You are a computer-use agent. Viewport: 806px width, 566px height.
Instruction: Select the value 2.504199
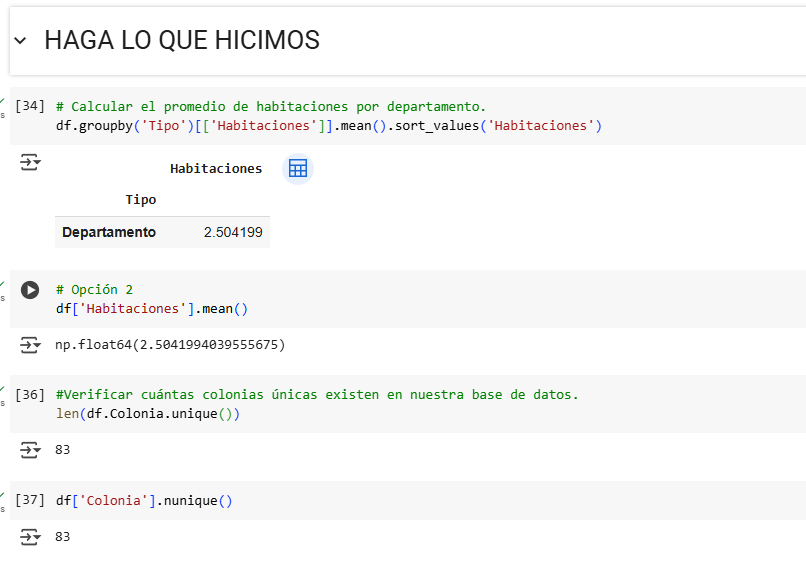pos(233,232)
